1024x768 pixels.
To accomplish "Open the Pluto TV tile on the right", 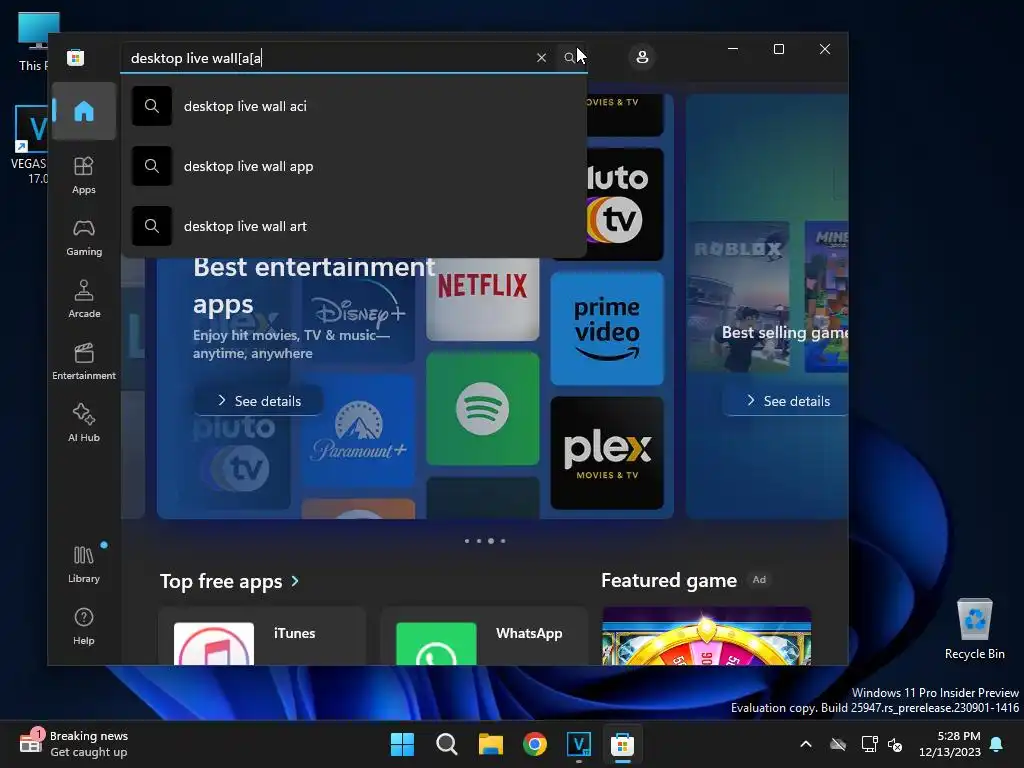I will click(625, 204).
